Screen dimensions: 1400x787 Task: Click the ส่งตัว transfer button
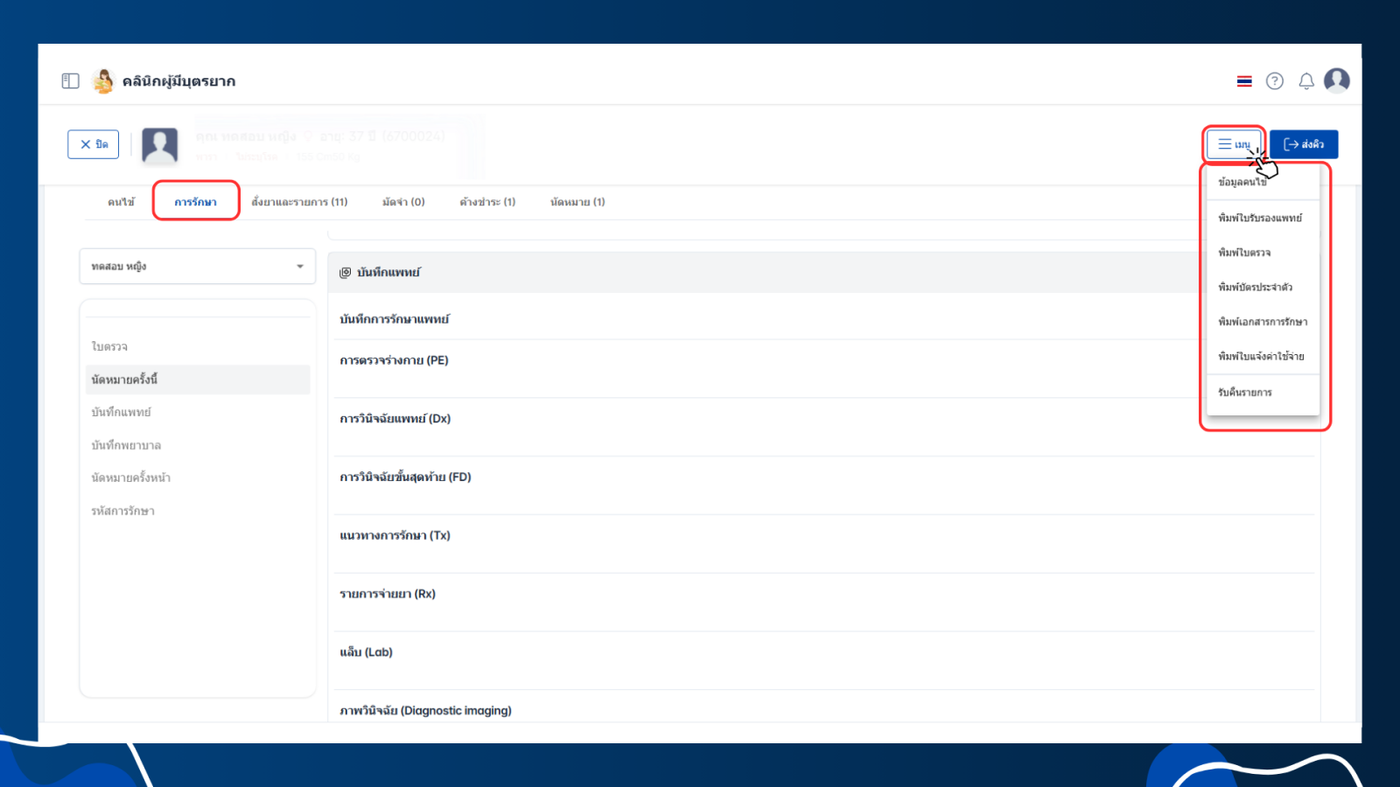coord(1304,145)
